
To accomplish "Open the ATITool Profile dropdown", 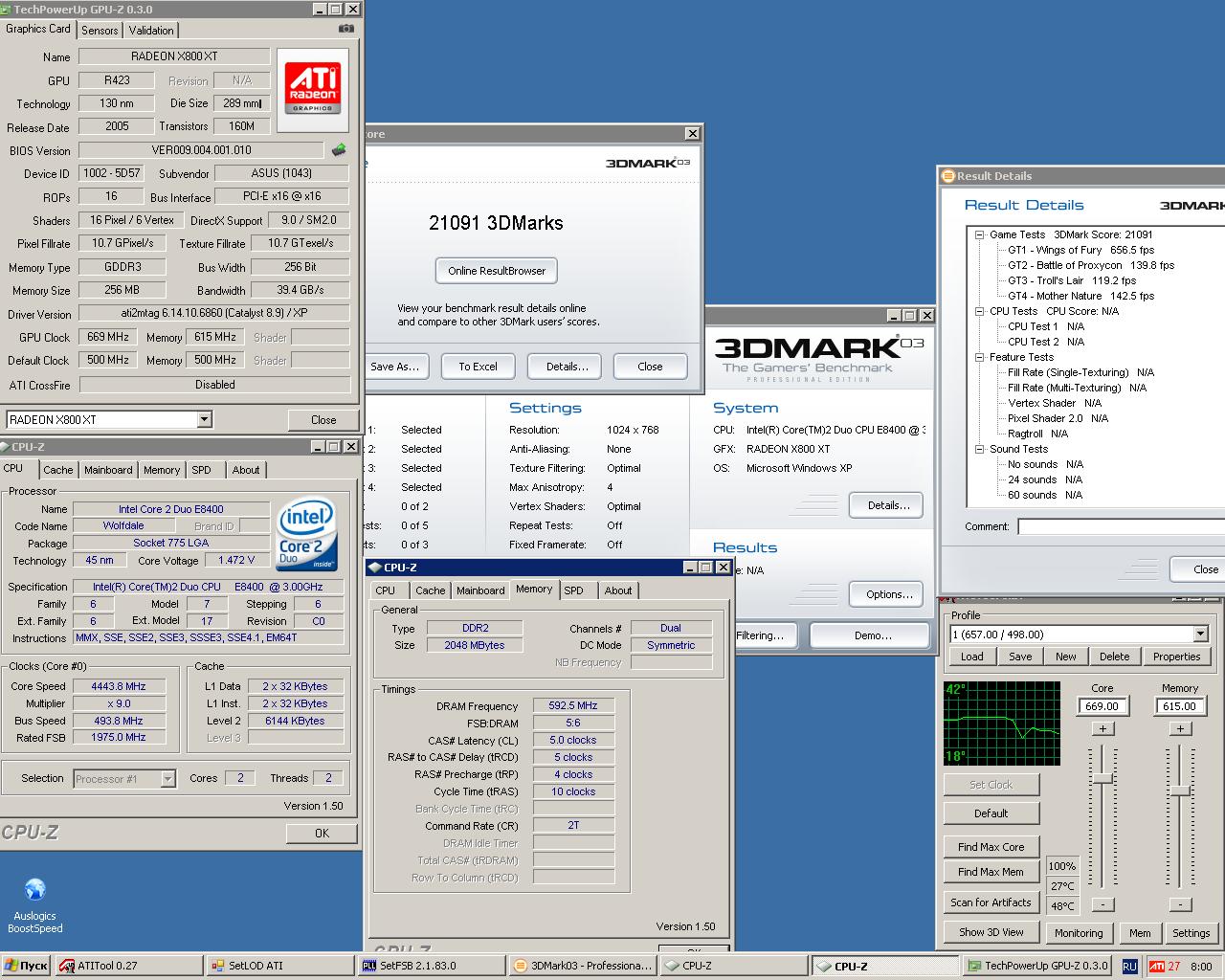I will (x=1200, y=634).
